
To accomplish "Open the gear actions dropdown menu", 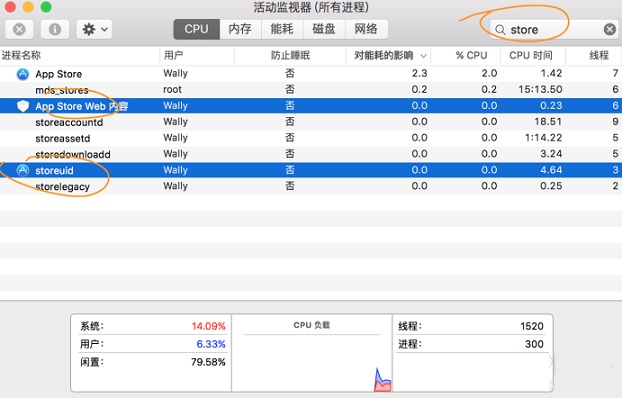I will click(x=94, y=29).
